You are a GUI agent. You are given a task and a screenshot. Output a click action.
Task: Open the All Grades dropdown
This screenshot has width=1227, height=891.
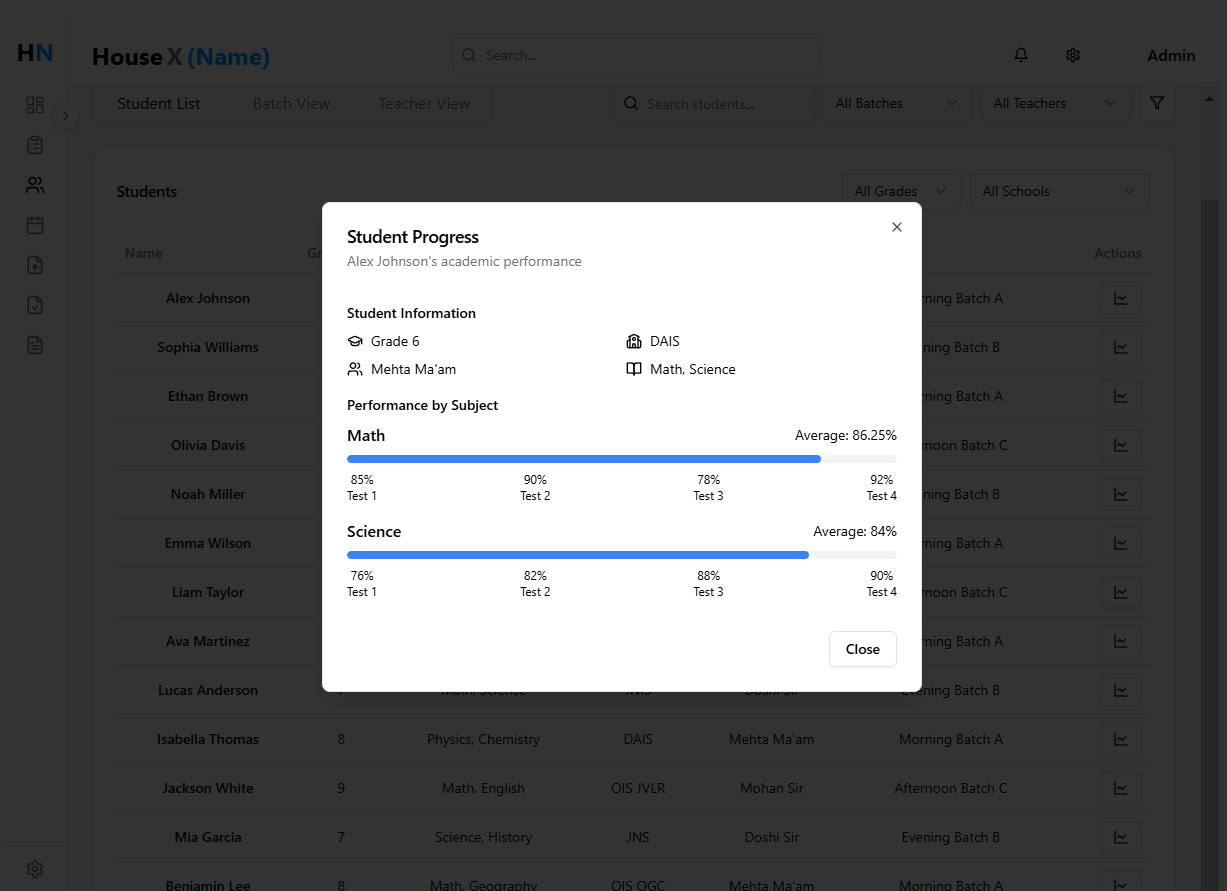(900, 191)
